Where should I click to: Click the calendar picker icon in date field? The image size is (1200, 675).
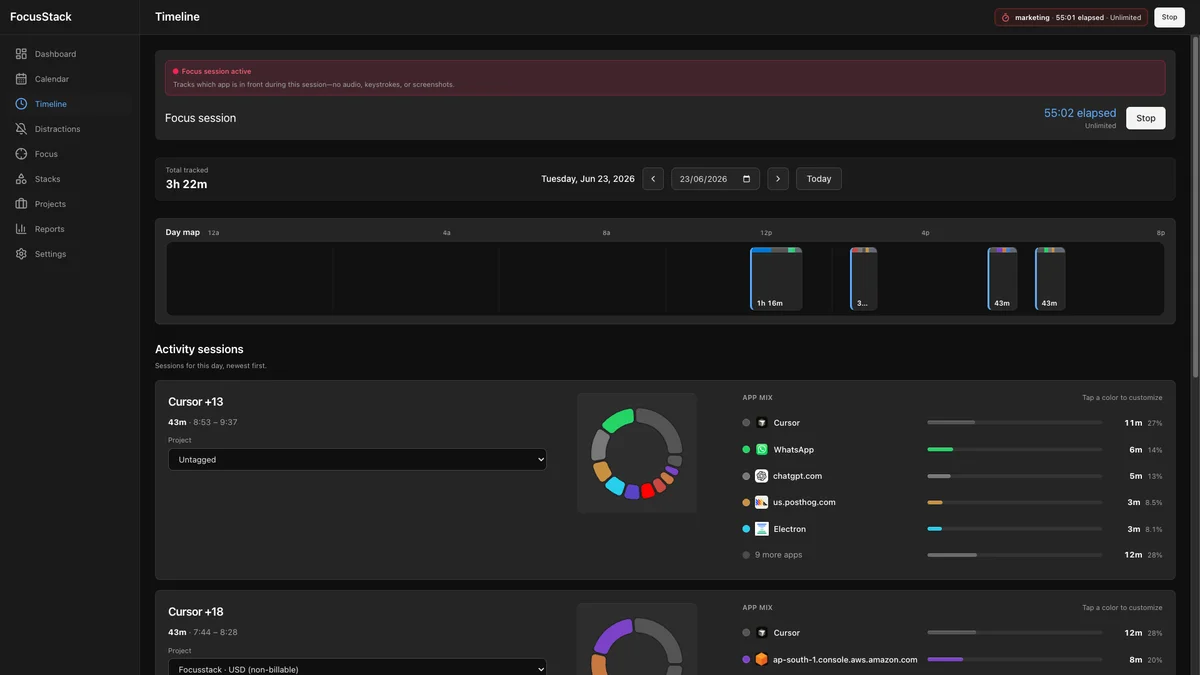pyautogui.click(x=745, y=179)
